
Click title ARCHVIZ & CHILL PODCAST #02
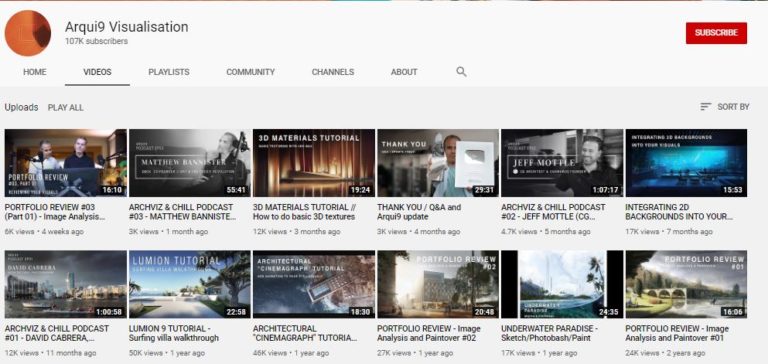[x=553, y=212]
